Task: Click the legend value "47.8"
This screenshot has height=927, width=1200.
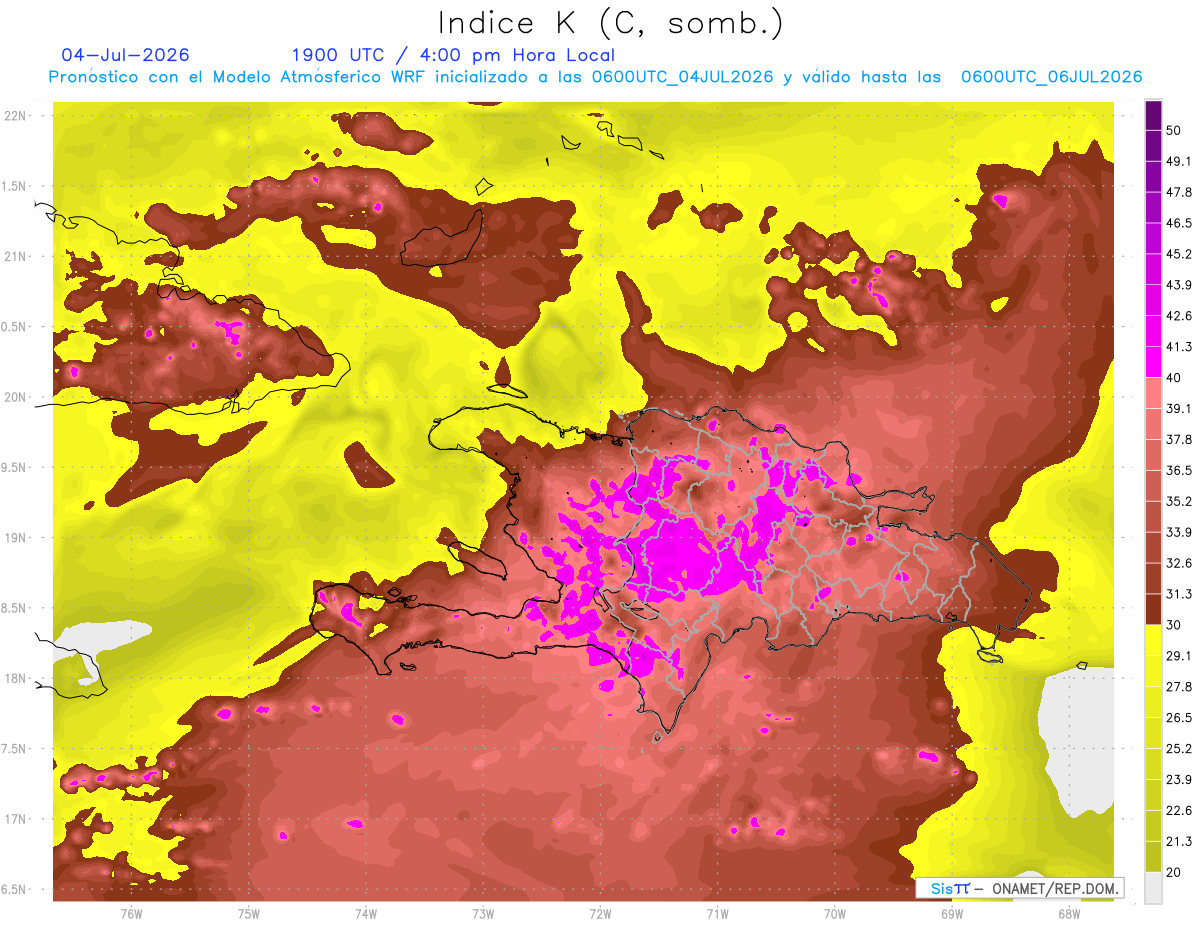Action: pyautogui.click(x=1179, y=192)
